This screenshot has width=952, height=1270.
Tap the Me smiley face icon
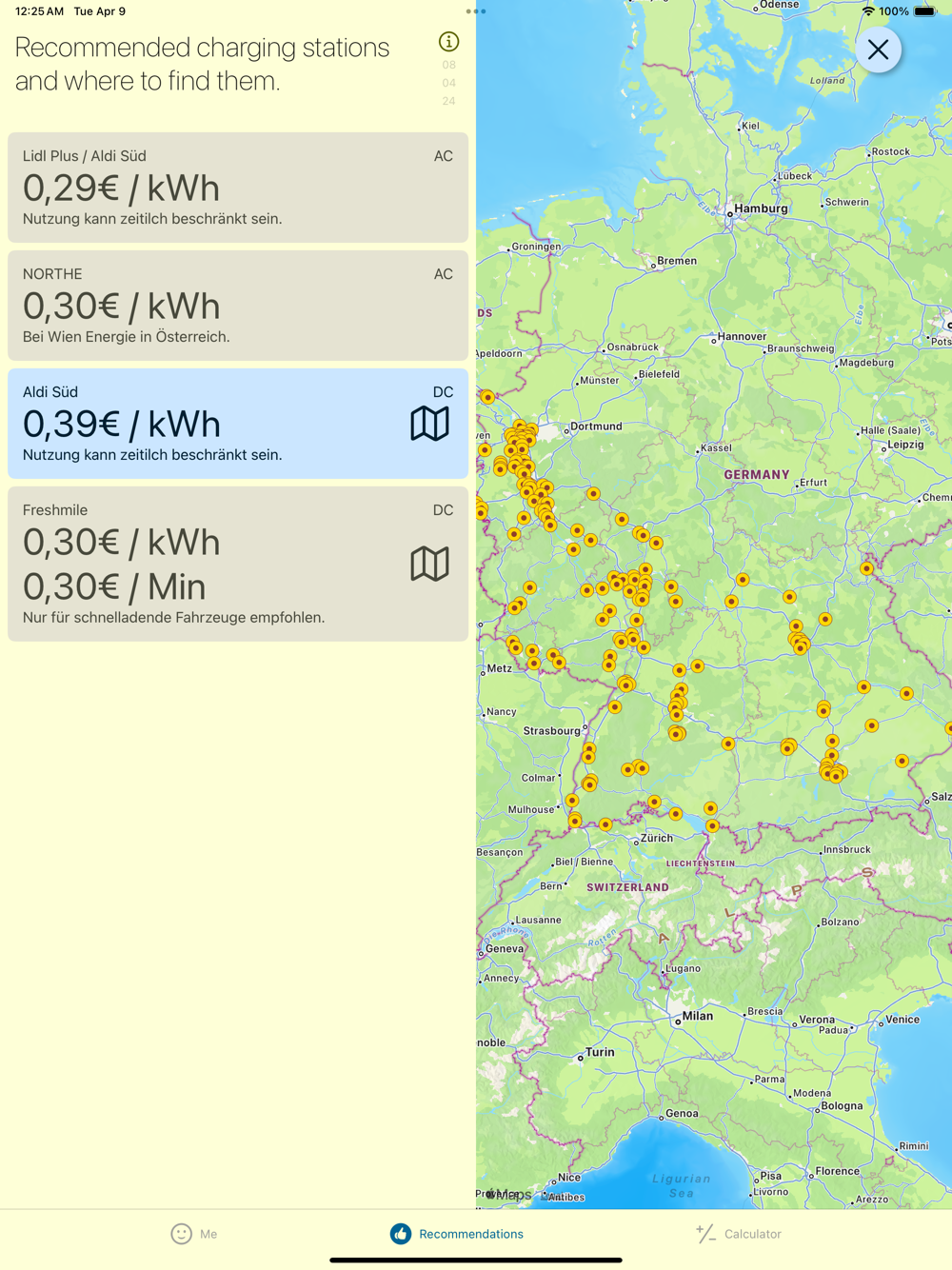(x=181, y=1234)
